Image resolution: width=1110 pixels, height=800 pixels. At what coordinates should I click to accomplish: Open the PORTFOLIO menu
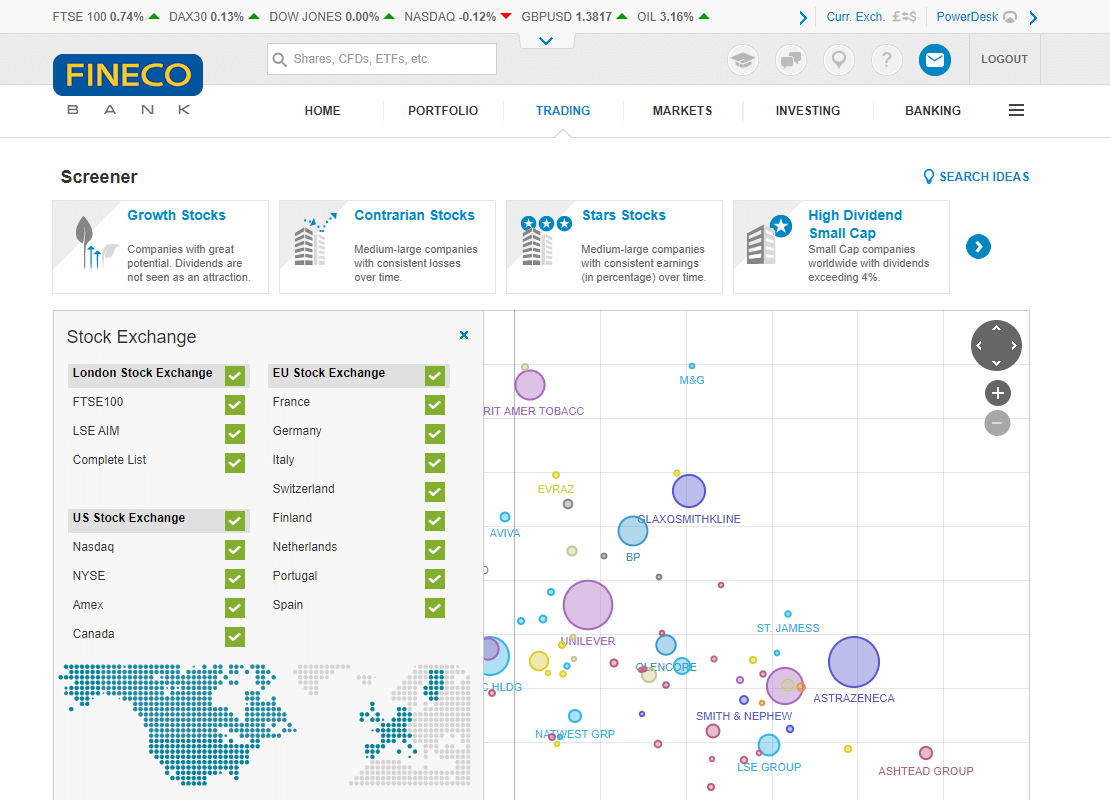click(x=443, y=110)
